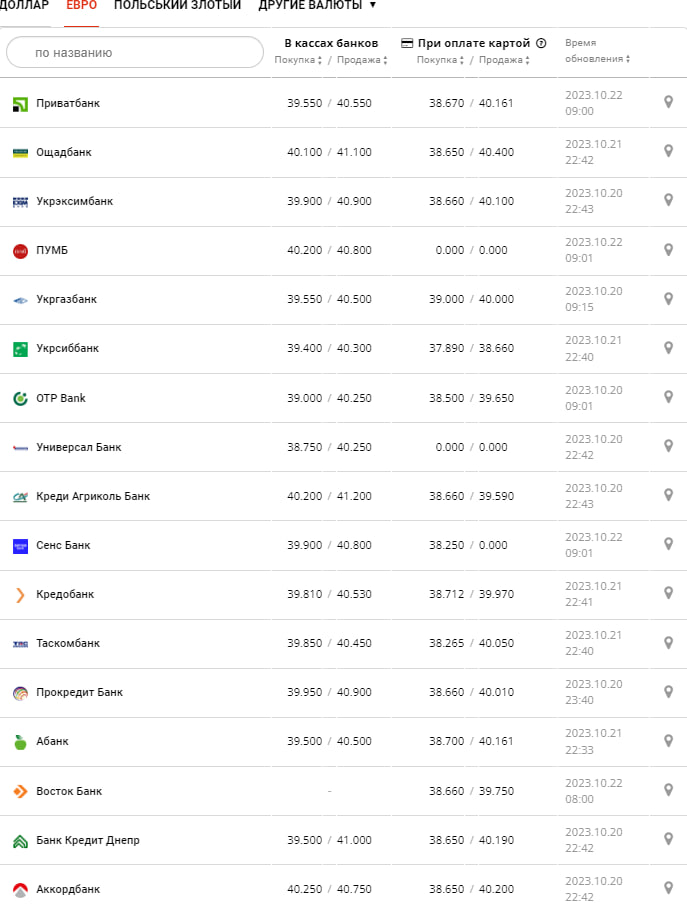Click the Абанк green apple logo
The width and height of the screenshot is (687, 911).
[x=20, y=742]
